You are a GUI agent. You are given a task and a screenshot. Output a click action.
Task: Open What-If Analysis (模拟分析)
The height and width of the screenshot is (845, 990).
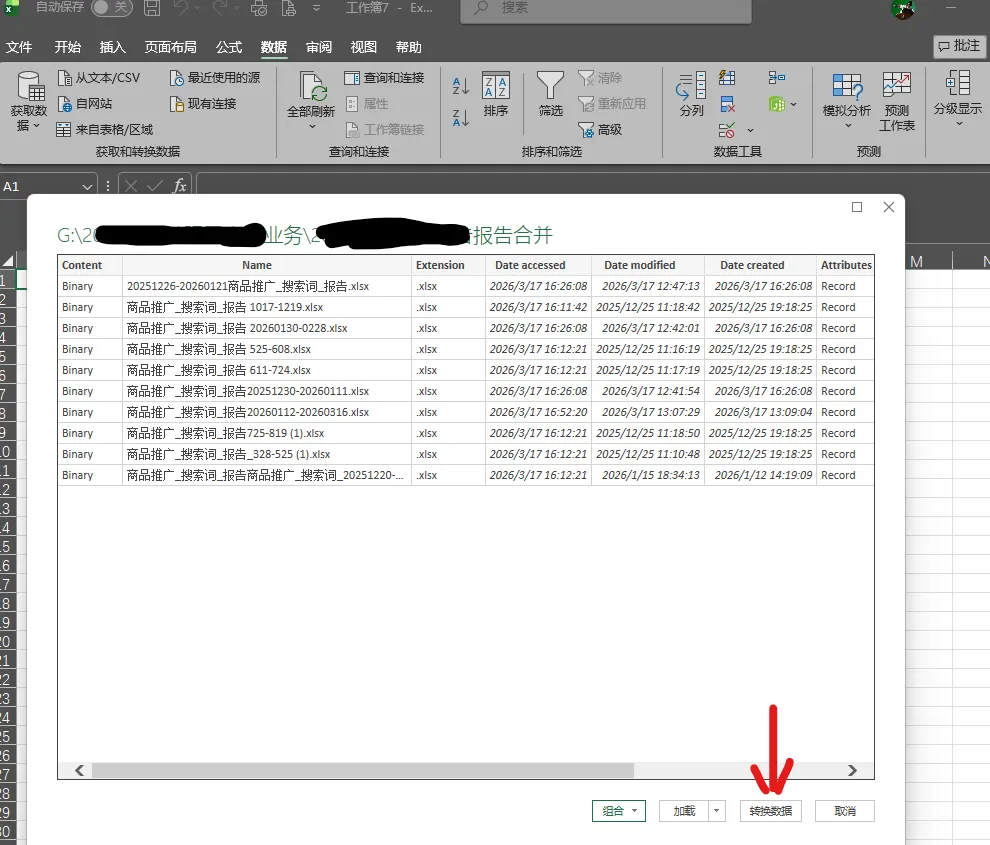(x=847, y=100)
